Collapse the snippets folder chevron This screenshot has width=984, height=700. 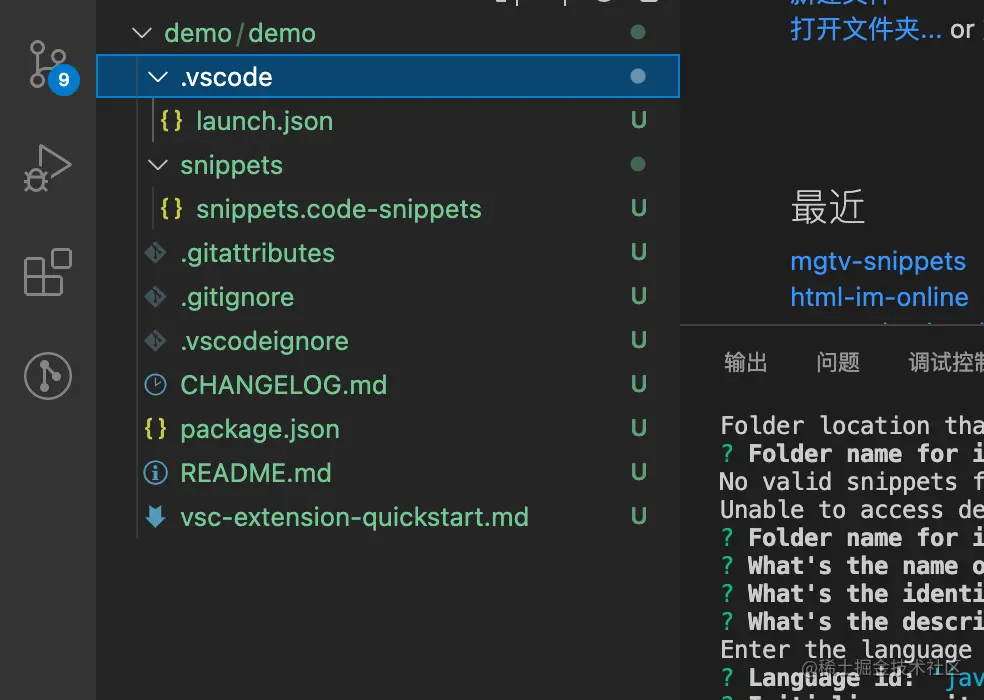point(157,165)
